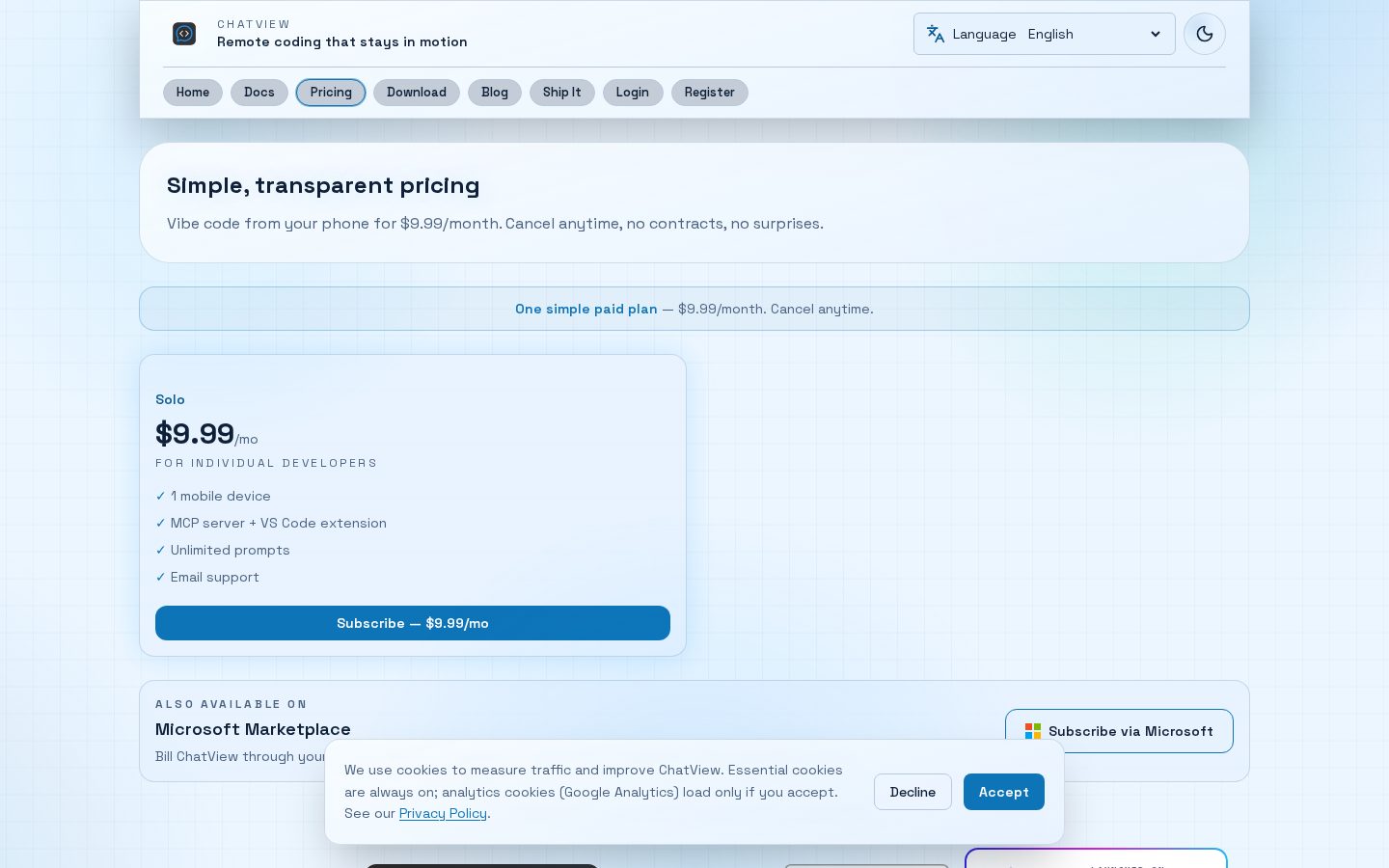Image resolution: width=1389 pixels, height=868 pixels.
Task: Click 'Simple, transparent pricing' heading
Action: [323, 185]
